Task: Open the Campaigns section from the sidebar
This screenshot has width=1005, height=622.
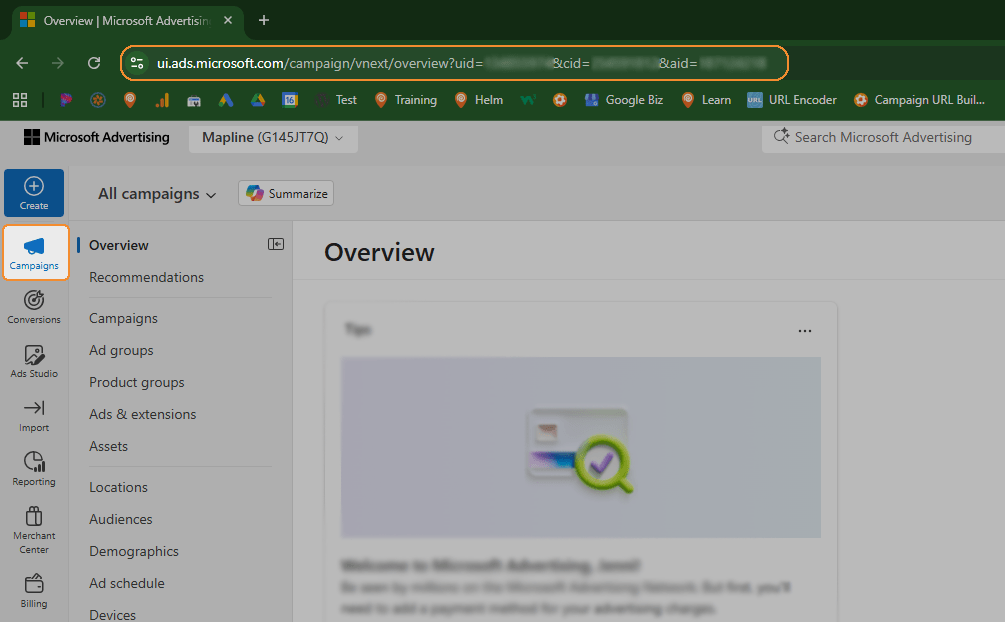Action: [35, 253]
